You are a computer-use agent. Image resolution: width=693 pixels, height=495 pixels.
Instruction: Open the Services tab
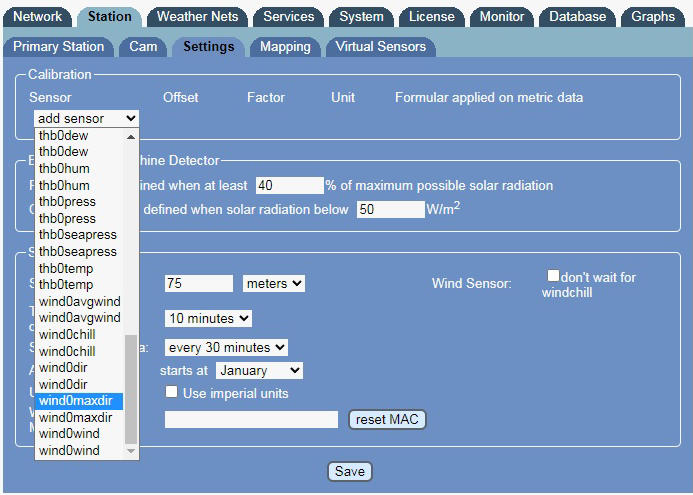pos(289,17)
